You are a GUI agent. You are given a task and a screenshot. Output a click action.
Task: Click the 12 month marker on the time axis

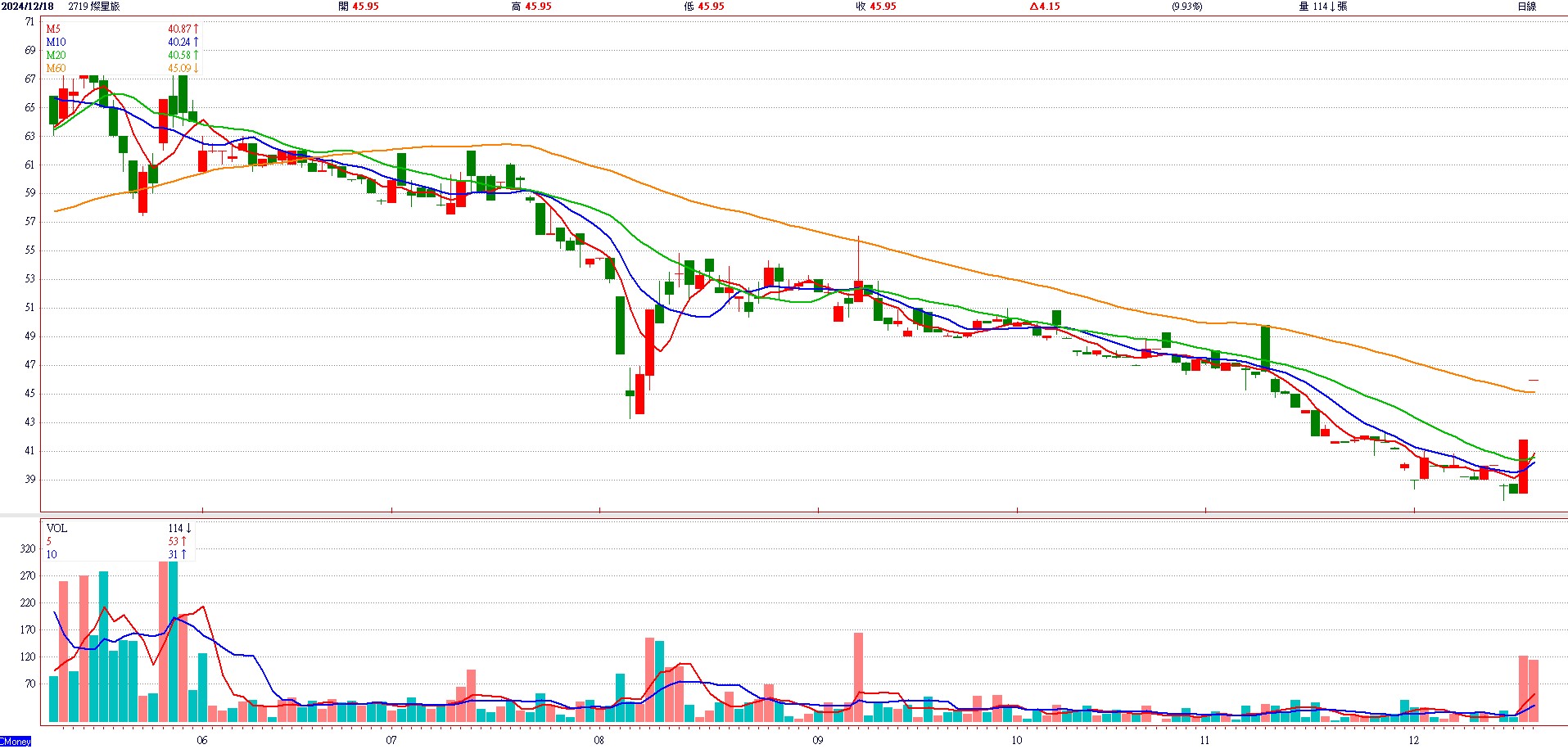point(1414,740)
